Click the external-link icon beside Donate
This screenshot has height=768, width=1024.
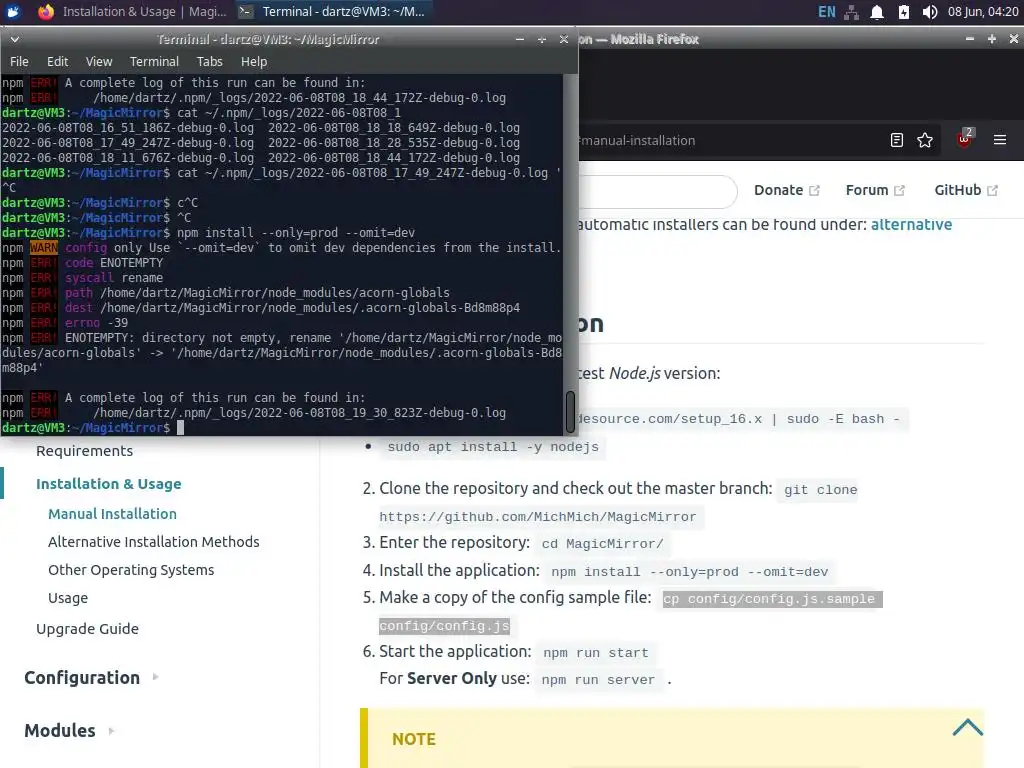814,191
